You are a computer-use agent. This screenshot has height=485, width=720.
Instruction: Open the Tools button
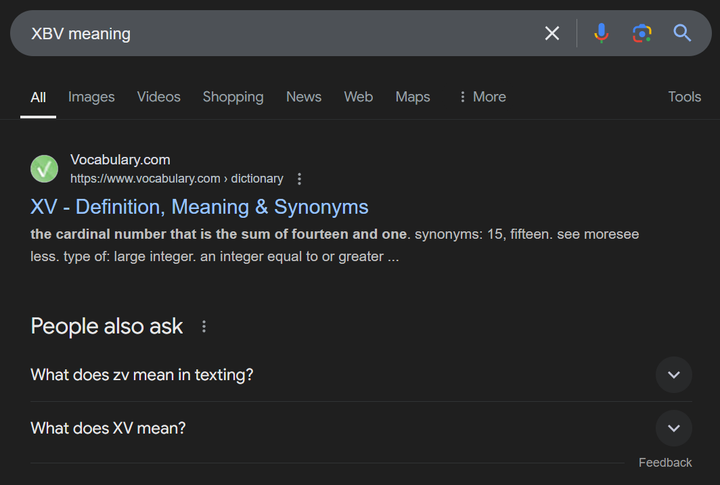pyautogui.click(x=684, y=97)
